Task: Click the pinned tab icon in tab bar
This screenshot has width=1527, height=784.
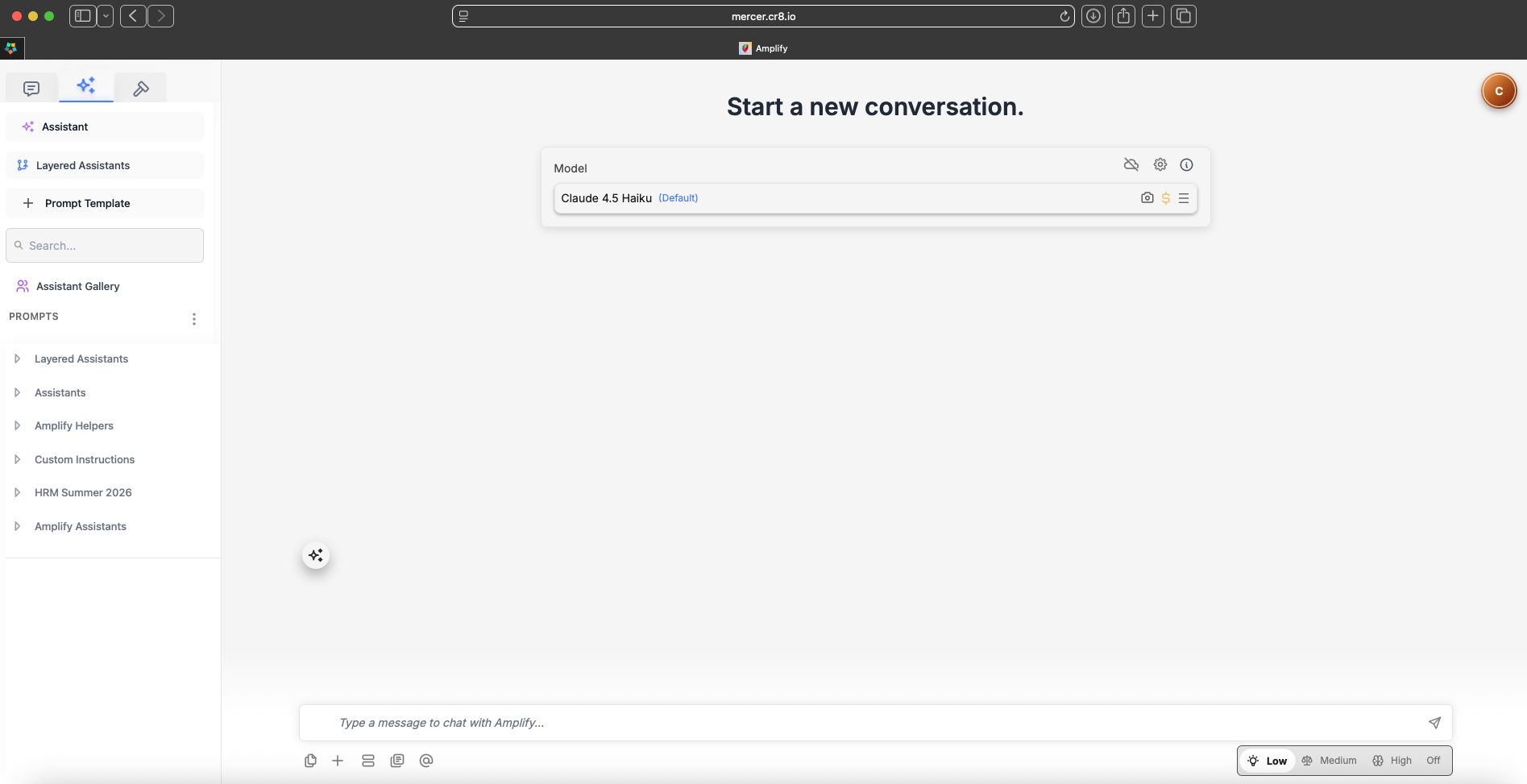Action: click(x=11, y=48)
